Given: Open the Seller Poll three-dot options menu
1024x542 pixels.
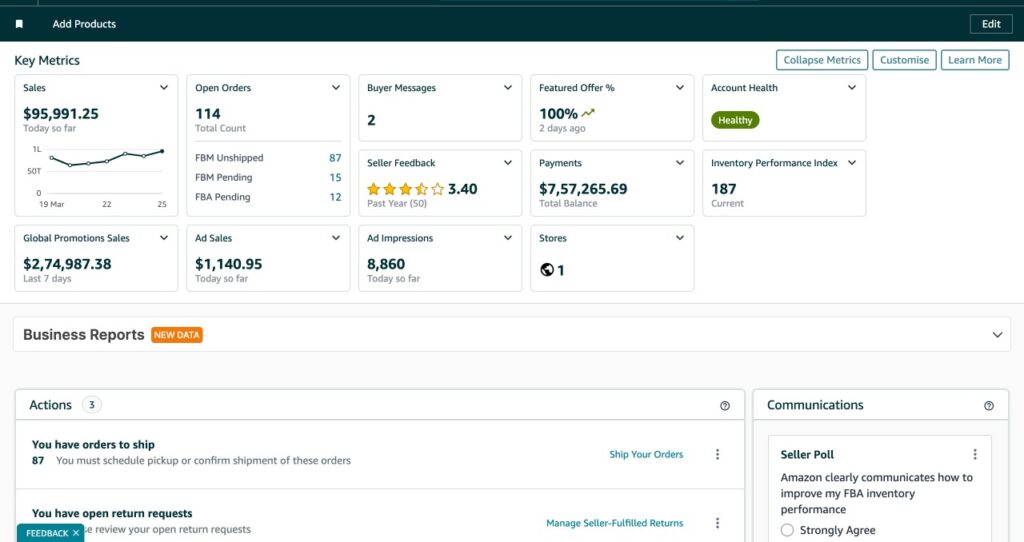Looking at the screenshot, I should (975, 454).
